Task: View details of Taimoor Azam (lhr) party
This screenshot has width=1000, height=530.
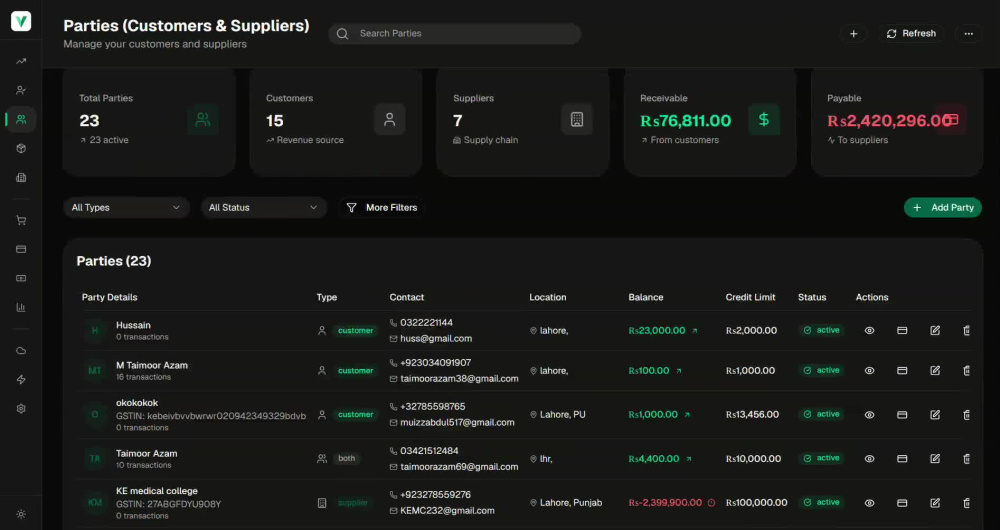Action: [x=869, y=459]
